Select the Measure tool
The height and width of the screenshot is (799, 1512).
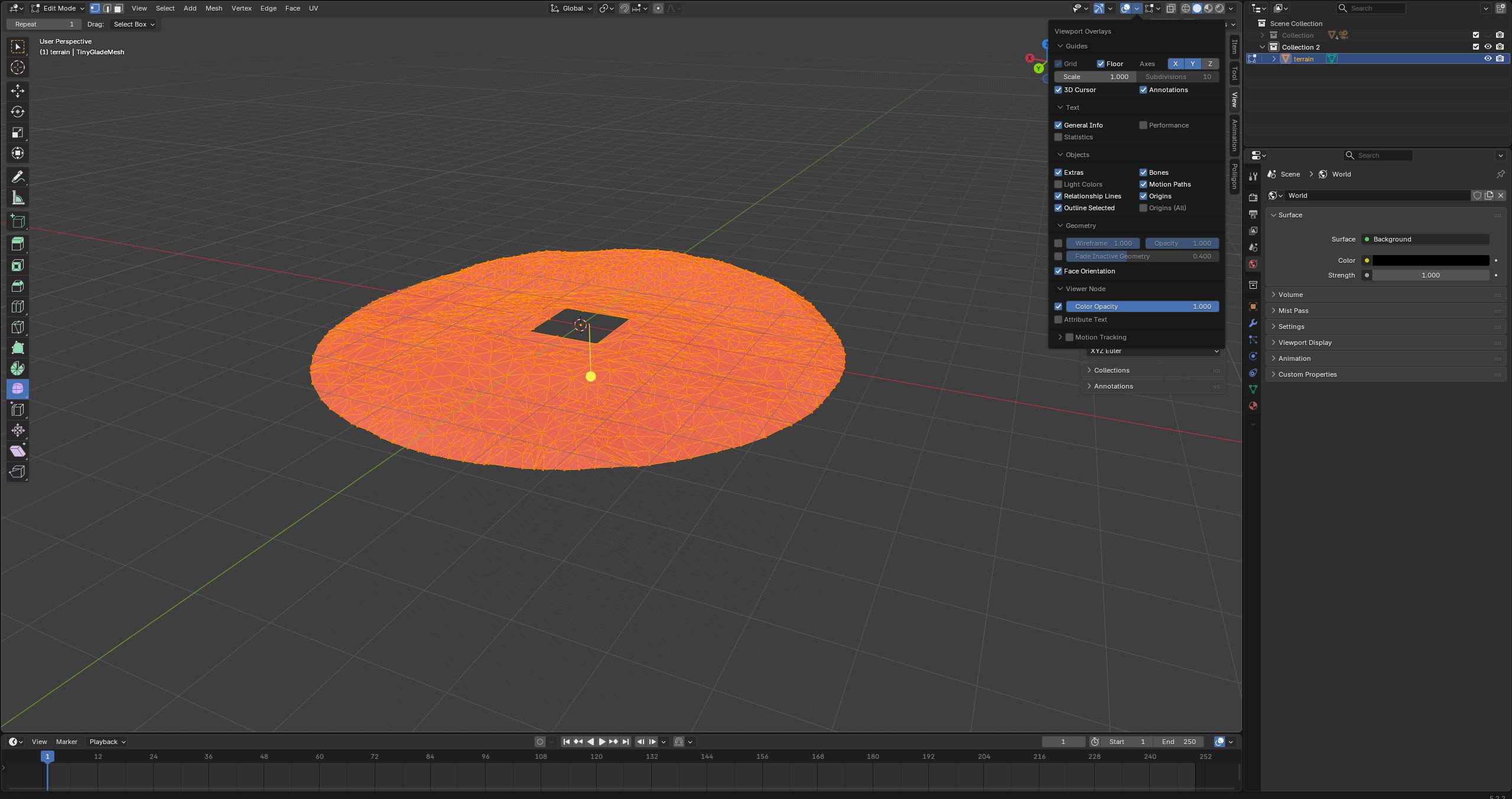click(x=18, y=198)
